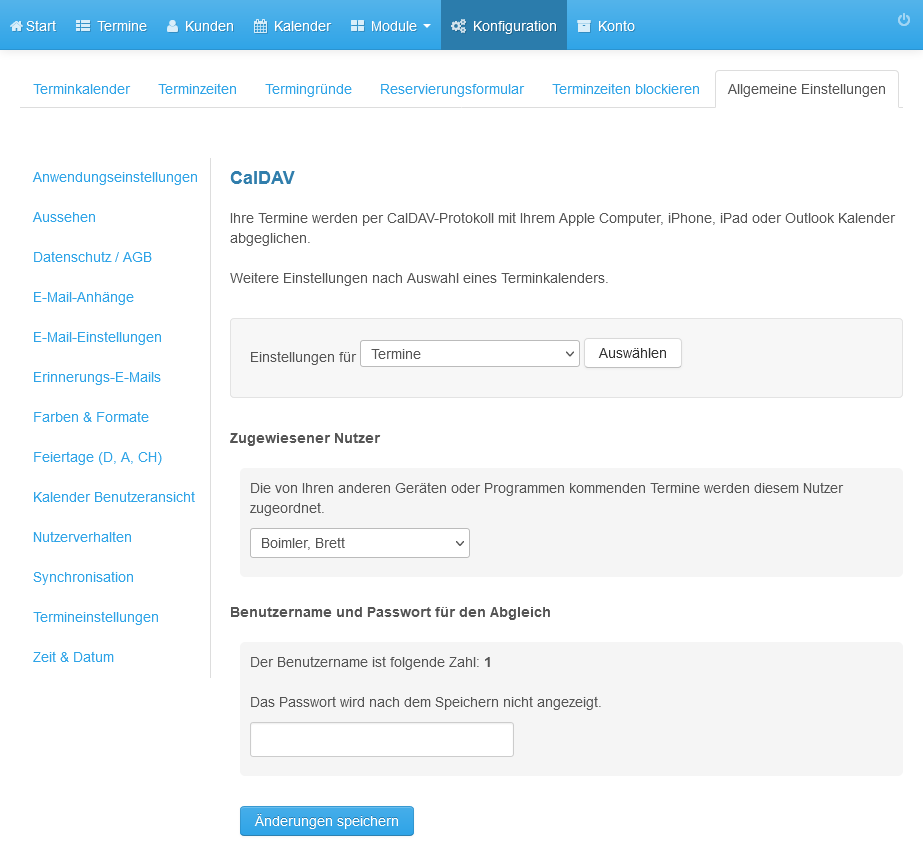
Task: Open Konto in the top navigation
Action: click(x=606, y=26)
